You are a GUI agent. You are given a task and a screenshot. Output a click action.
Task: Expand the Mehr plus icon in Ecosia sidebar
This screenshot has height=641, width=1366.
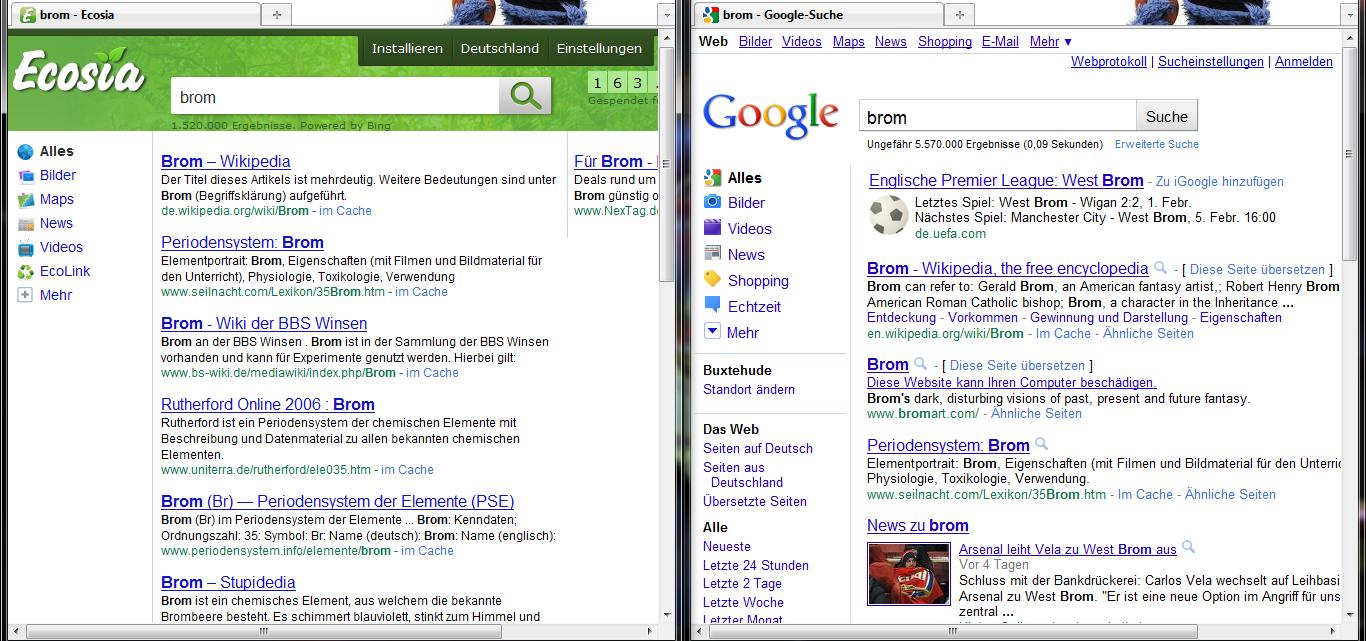(x=25, y=295)
